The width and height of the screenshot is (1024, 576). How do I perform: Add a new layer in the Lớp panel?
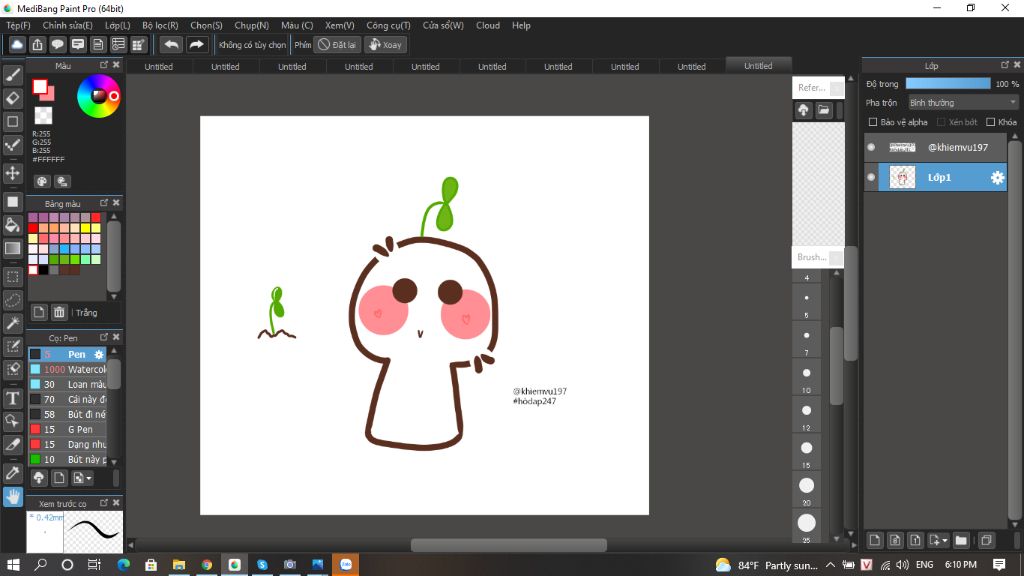click(874, 540)
